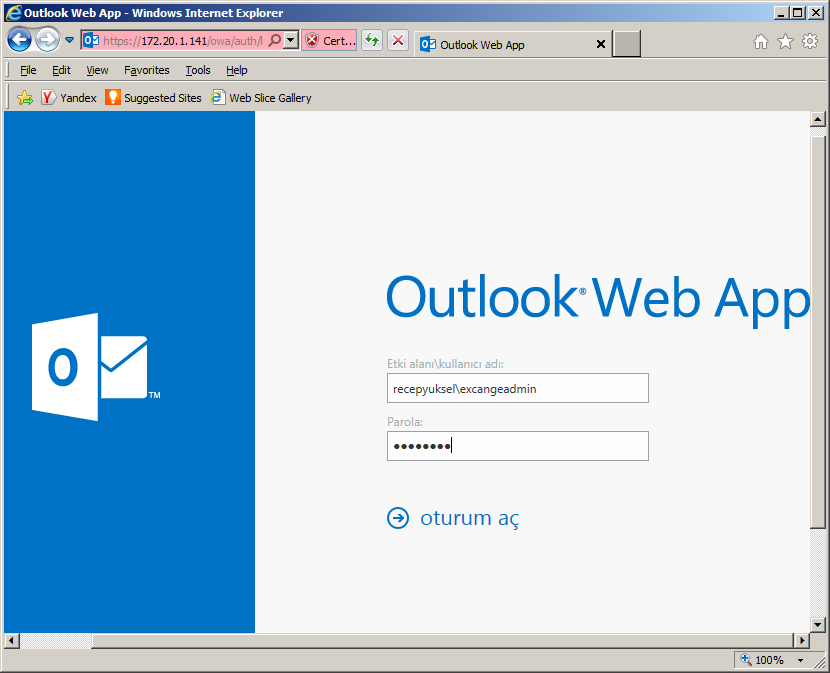Click the browser Forward arrow button
The width and height of the screenshot is (830, 673).
(48, 40)
